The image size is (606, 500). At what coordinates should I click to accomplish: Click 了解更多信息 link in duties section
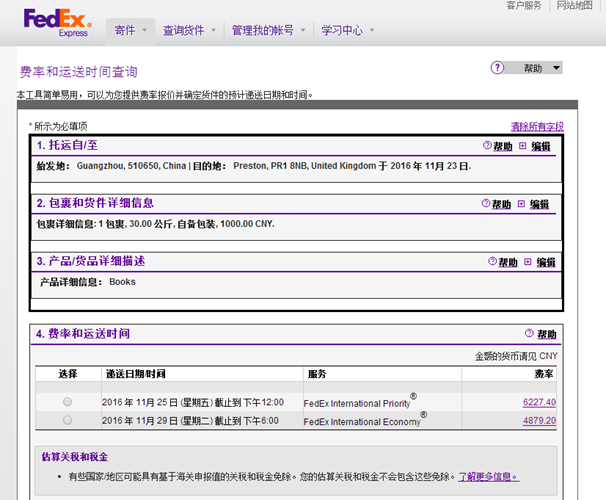(489, 477)
